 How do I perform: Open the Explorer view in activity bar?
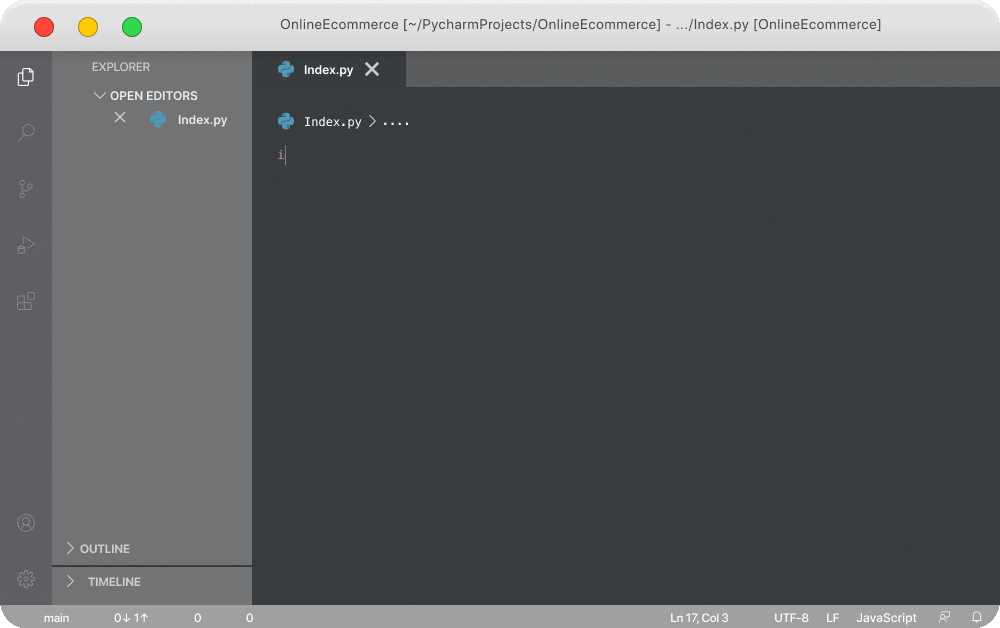tap(26, 77)
